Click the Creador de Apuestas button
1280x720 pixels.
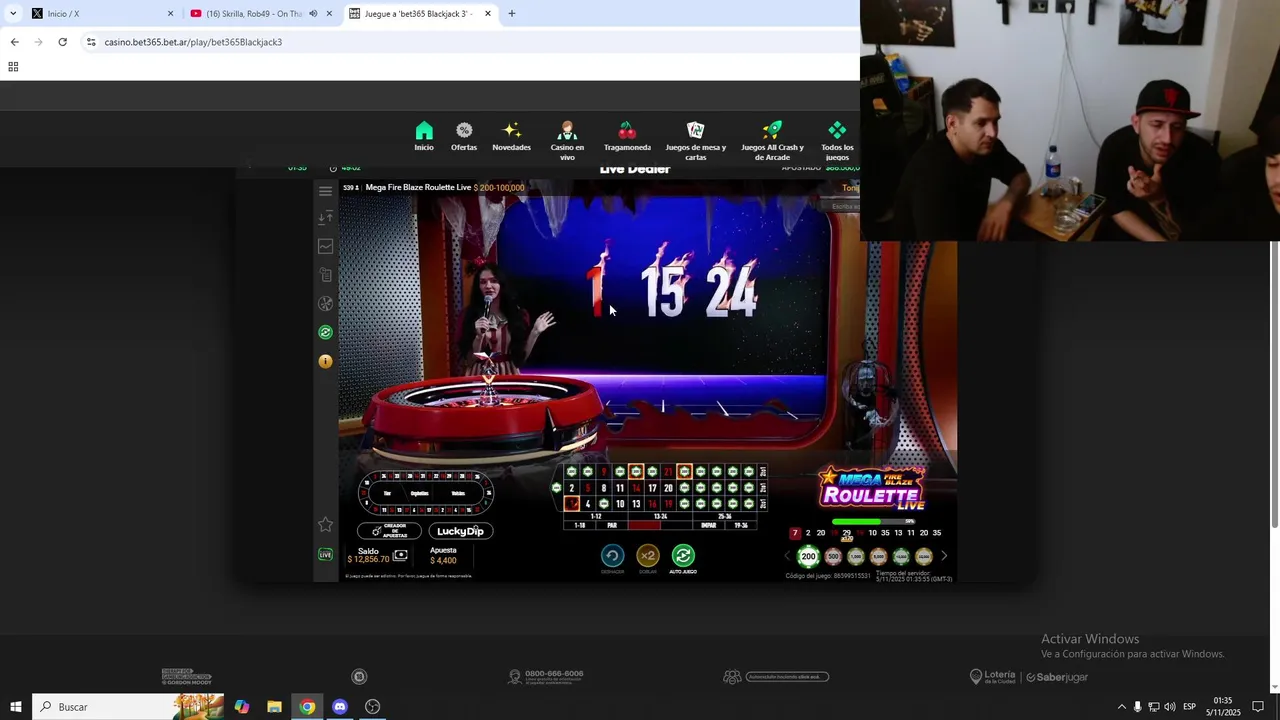[389, 531]
